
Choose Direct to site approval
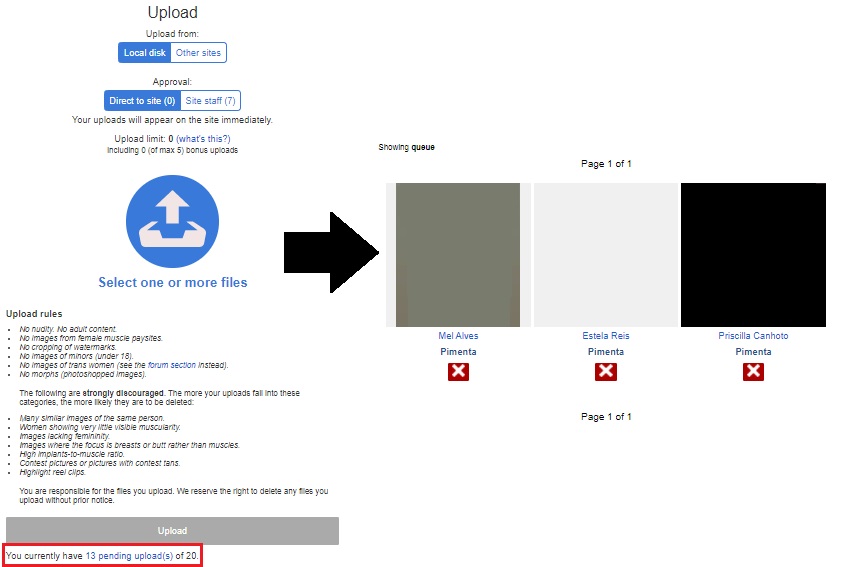[142, 101]
